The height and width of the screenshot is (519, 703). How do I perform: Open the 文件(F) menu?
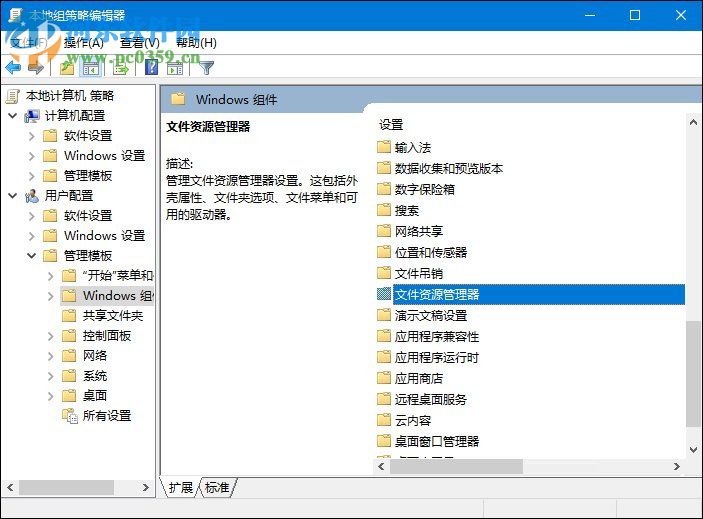tap(28, 43)
